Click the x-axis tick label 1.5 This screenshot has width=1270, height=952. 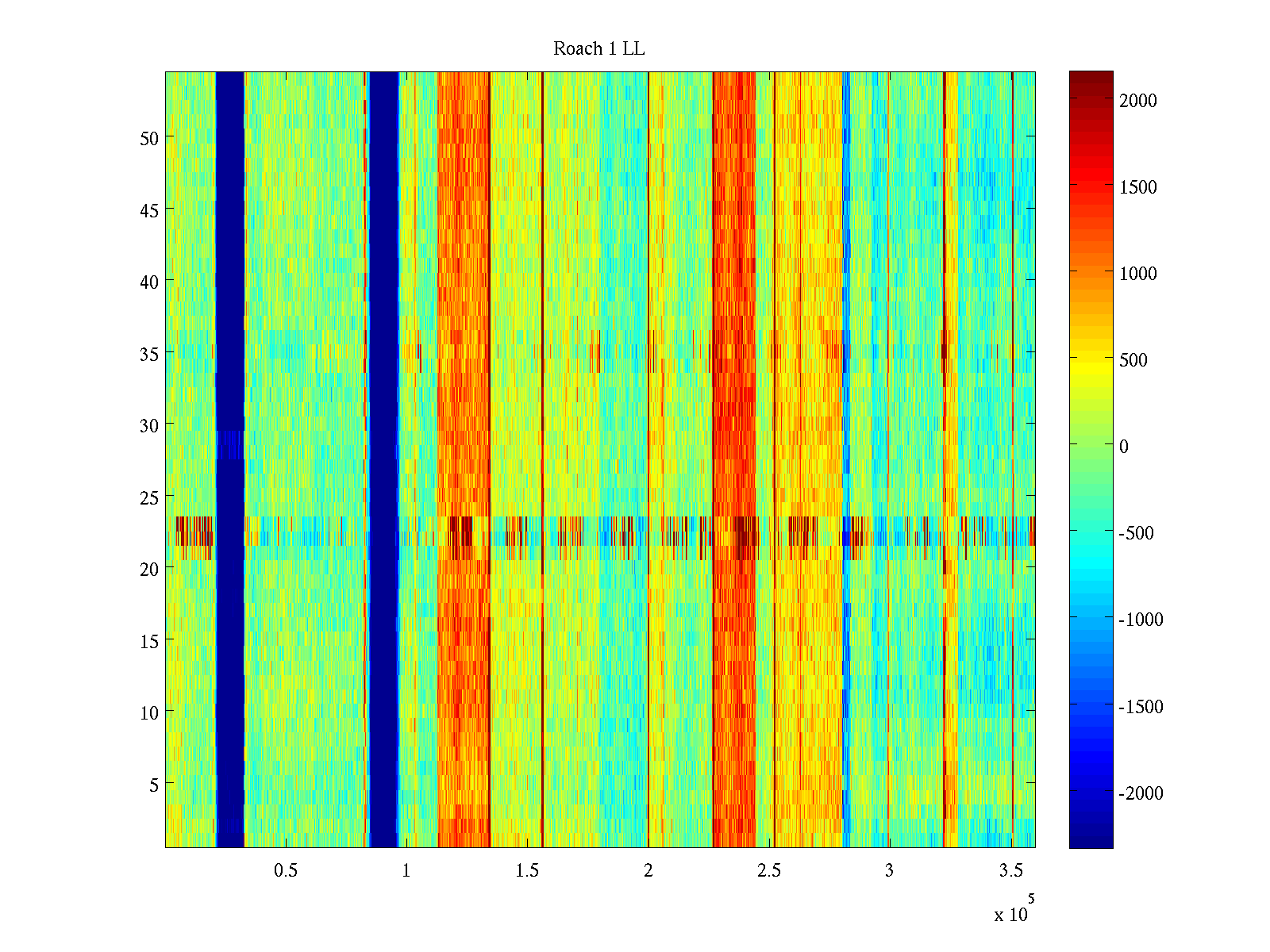(527, 870)
